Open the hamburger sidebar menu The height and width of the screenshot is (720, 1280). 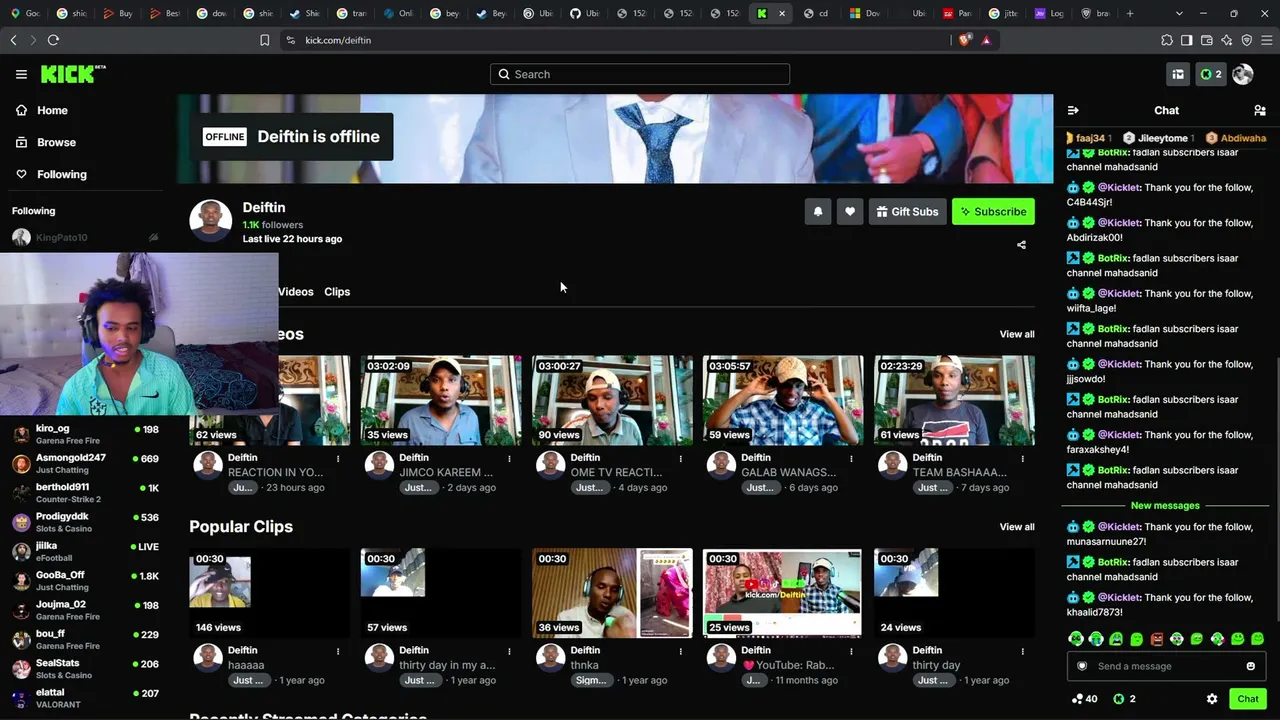(x=21, y=74)
